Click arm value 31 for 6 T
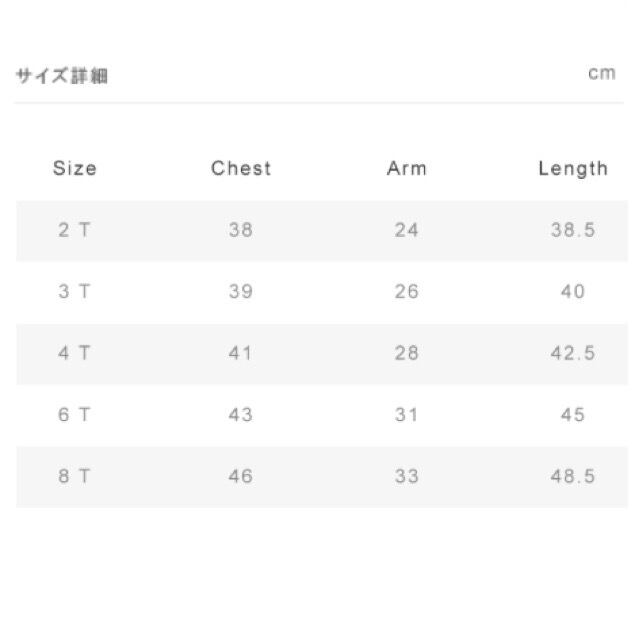Screen dimensions: 640x640 click(407, 415)
